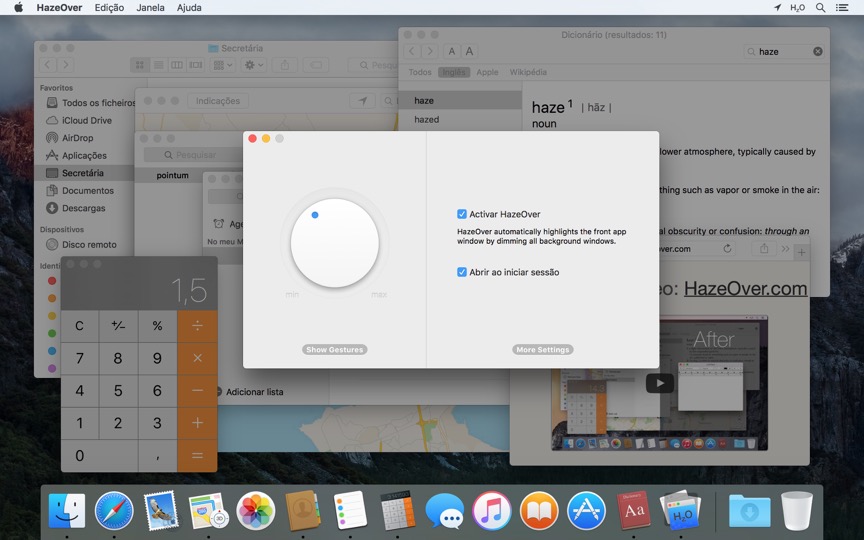
Task: Select Disco remoto in Finder sidebar
Action: click(89, 244)
